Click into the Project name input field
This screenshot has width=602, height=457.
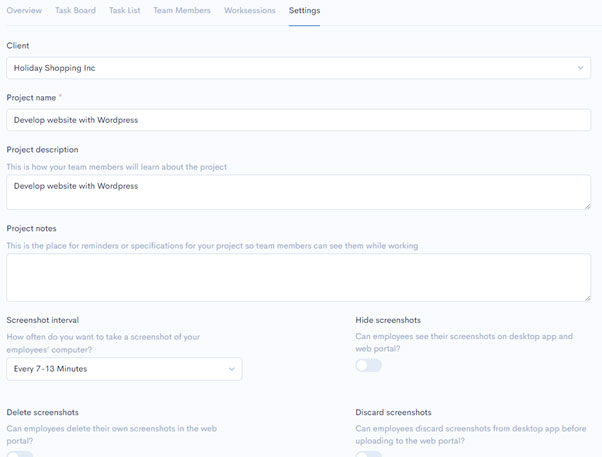pyautogui.click(x=298, y=120)
